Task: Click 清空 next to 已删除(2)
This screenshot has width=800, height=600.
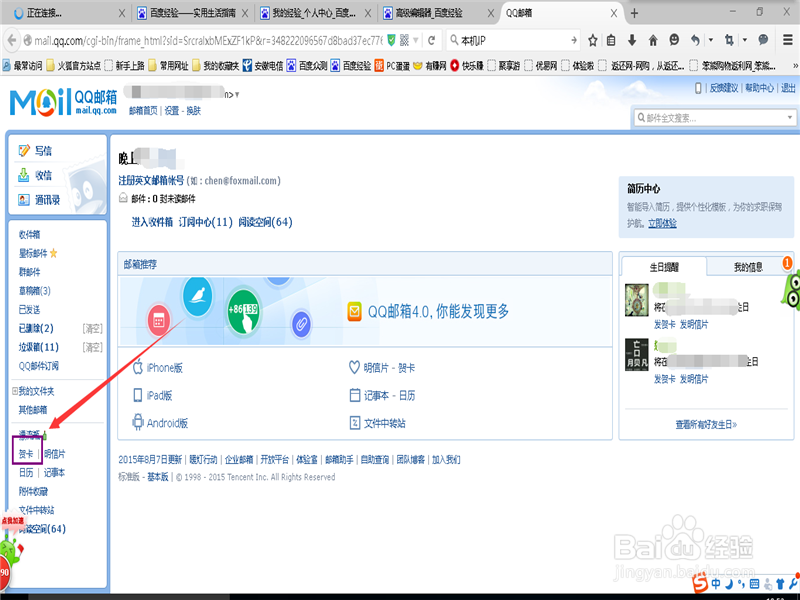Action: click(x=93, y=329)
